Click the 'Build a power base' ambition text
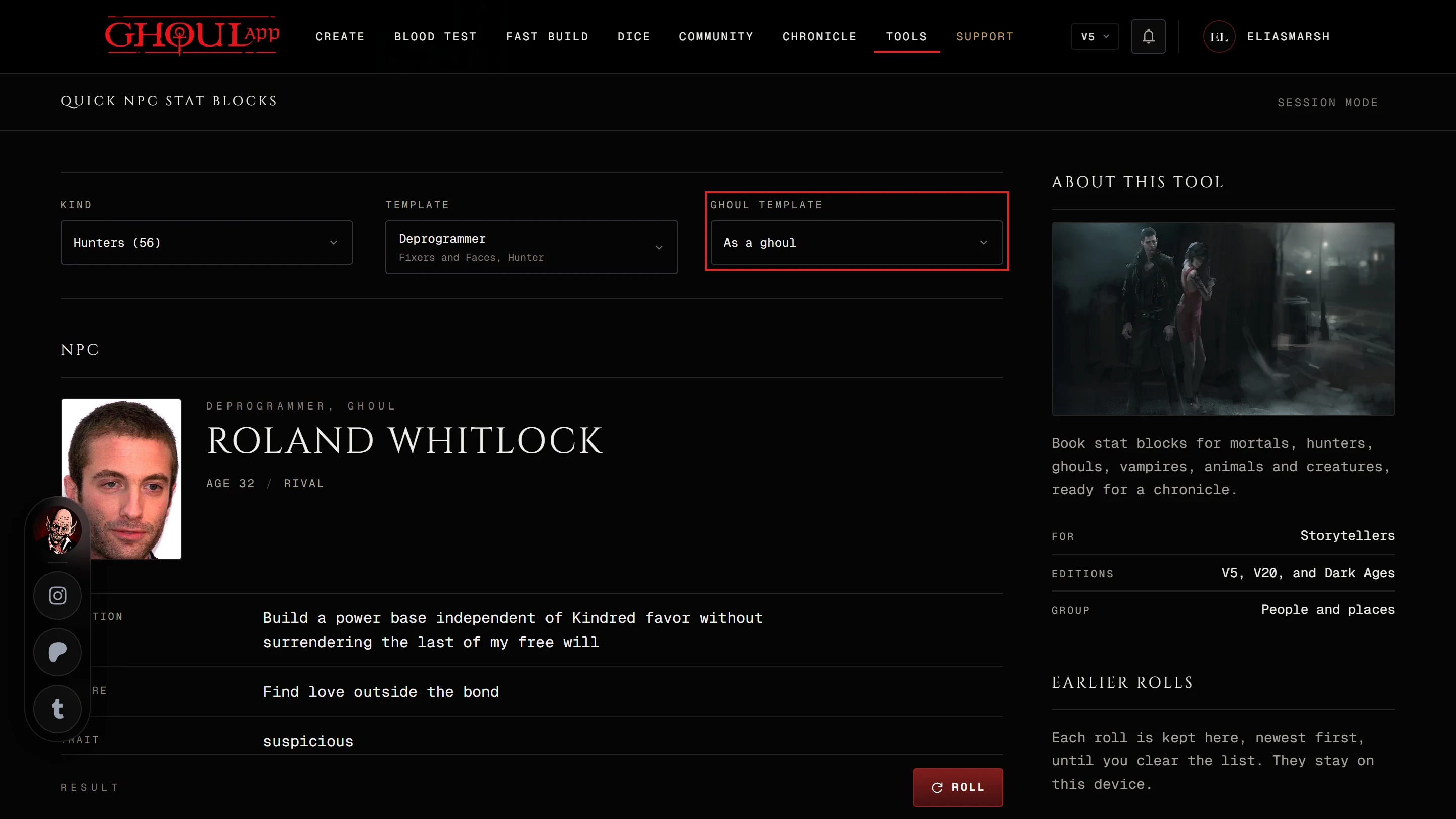Screen dimensions: 1456x819 pyautogui.click(x=513, y=629)
